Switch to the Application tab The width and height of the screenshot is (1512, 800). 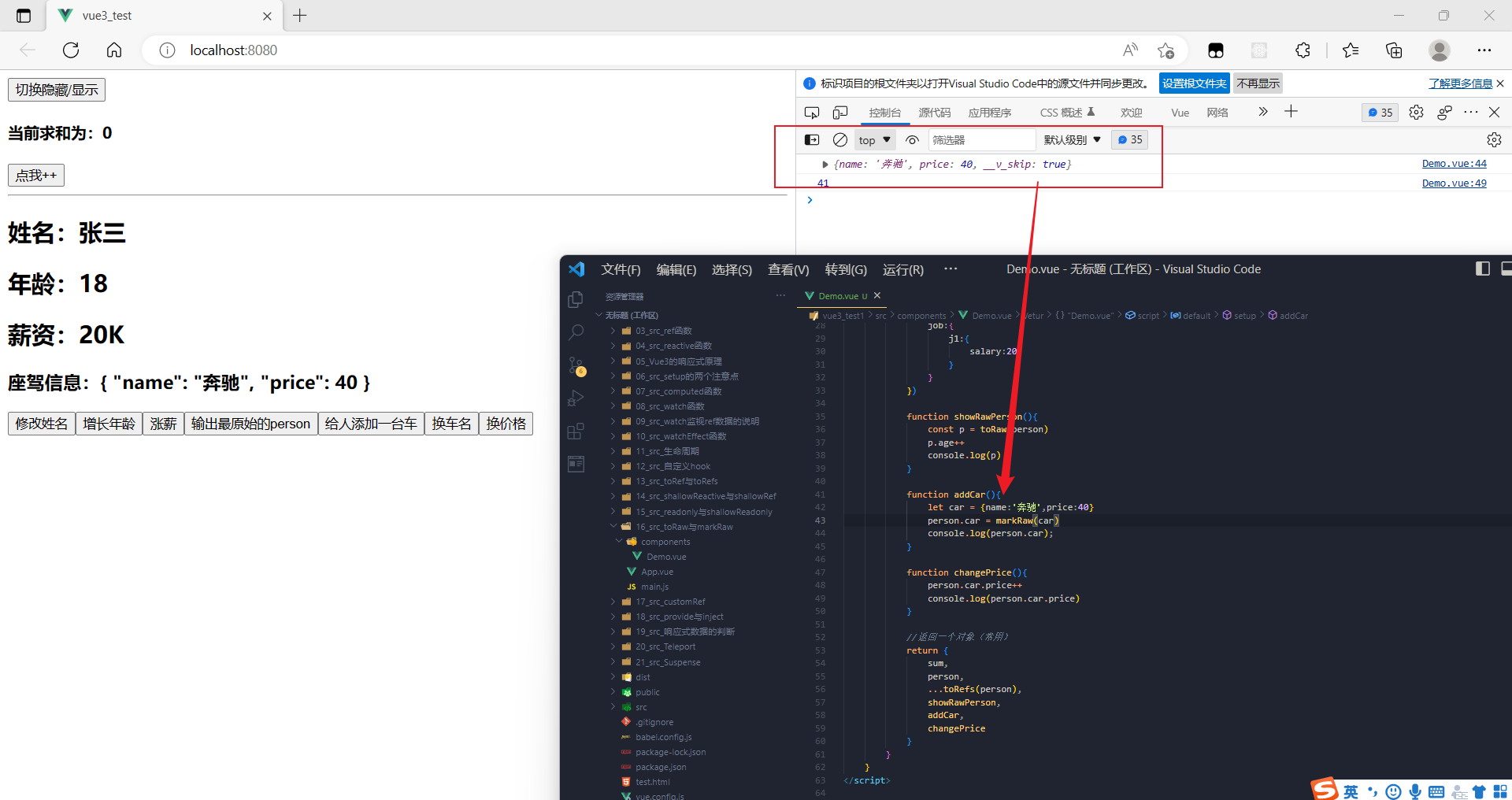990,113
